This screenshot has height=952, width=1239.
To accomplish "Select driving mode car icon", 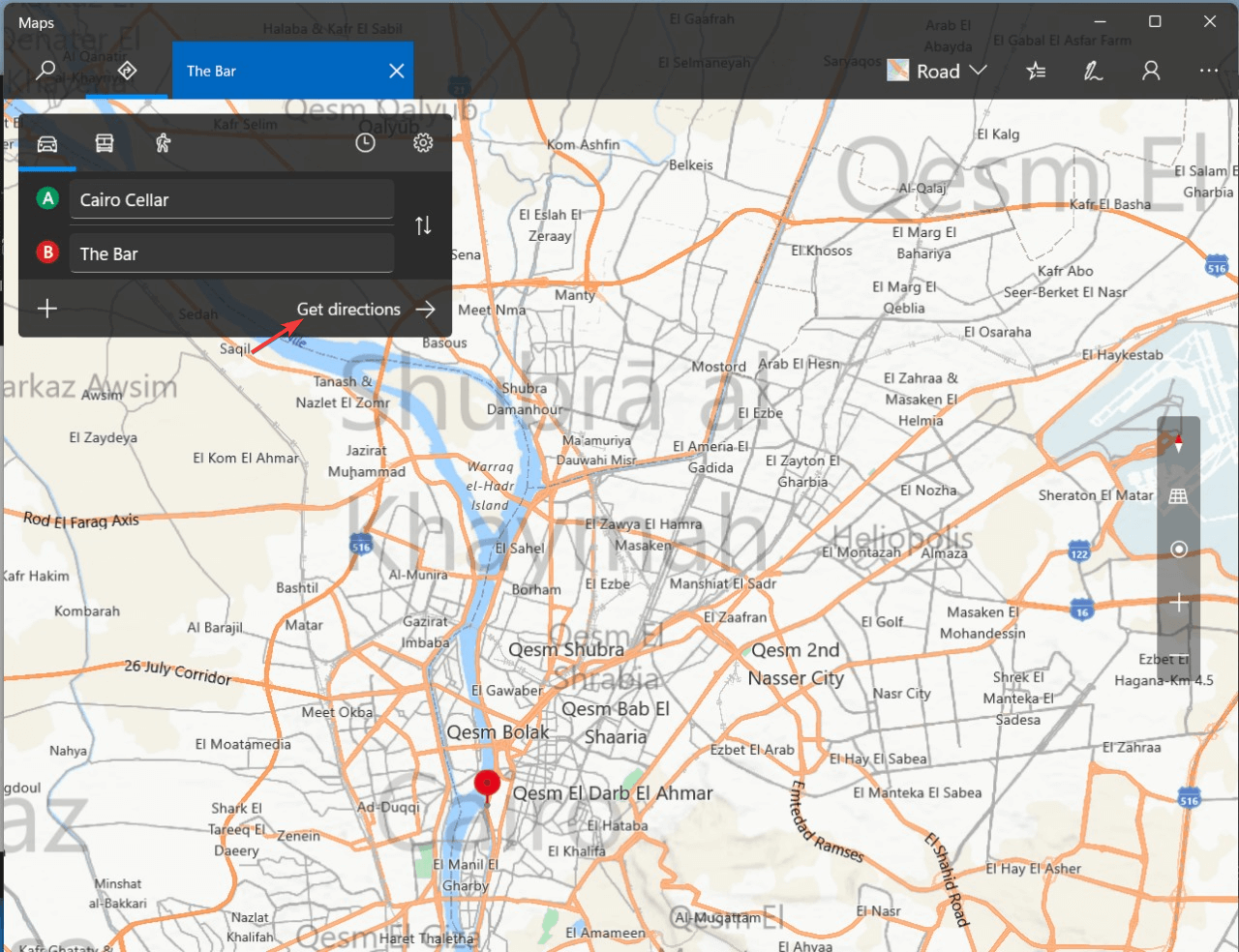I will (x=47, y=143).
